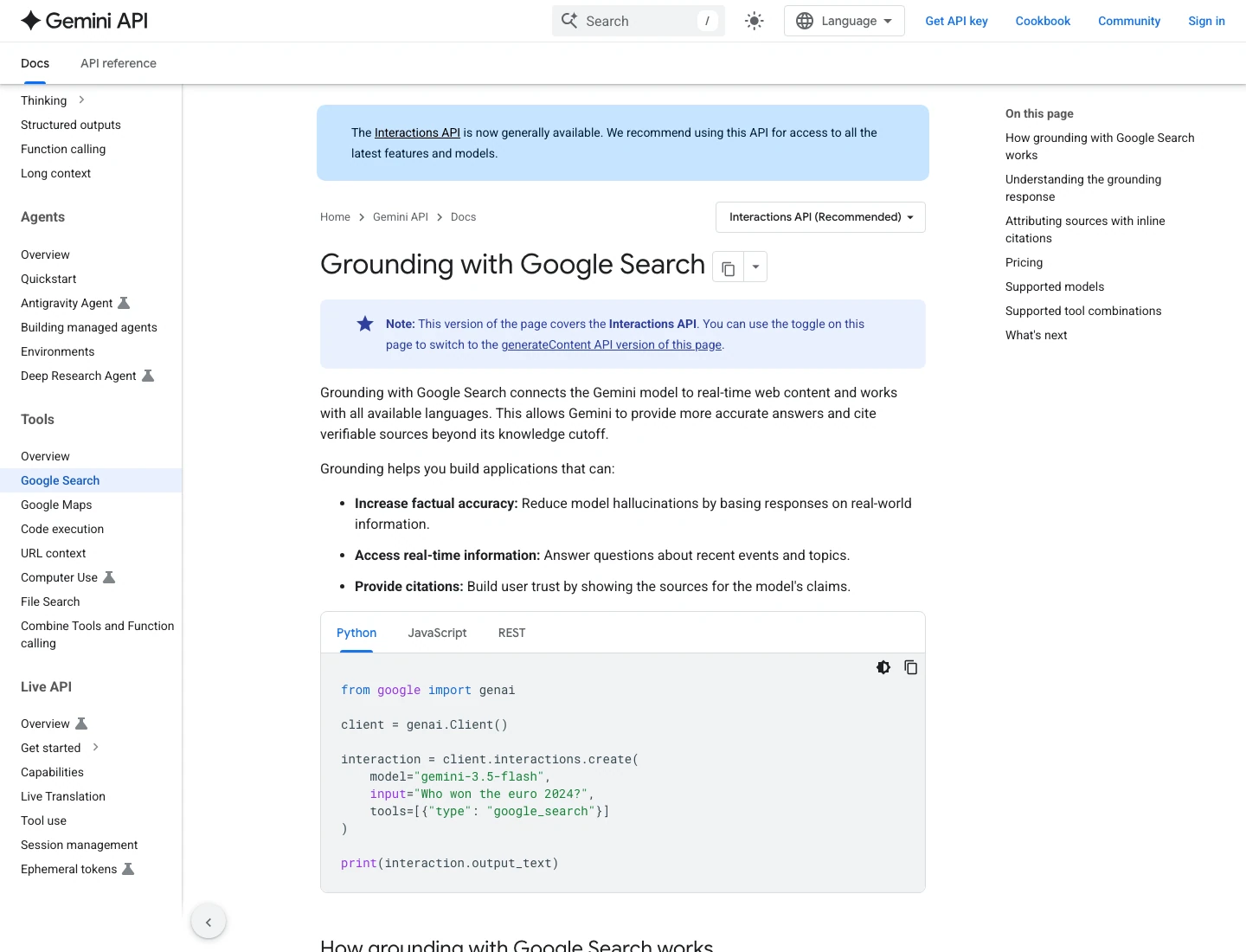Image resolution: width=1246 pixels, height=952 pixels.
Task: Toggle the light/dark theme sun icon
Action: tap(755, 21)
